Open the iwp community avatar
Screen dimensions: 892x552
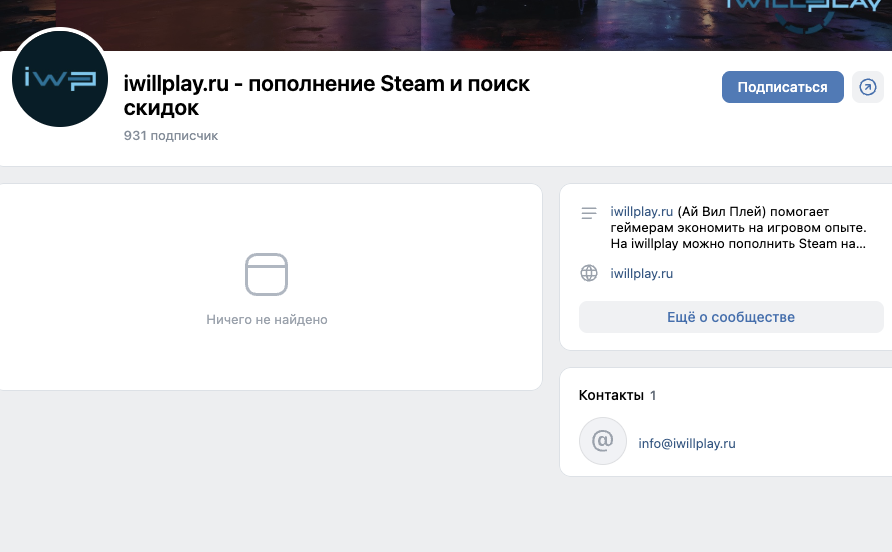pyautogui.click(x=60, y=79)
